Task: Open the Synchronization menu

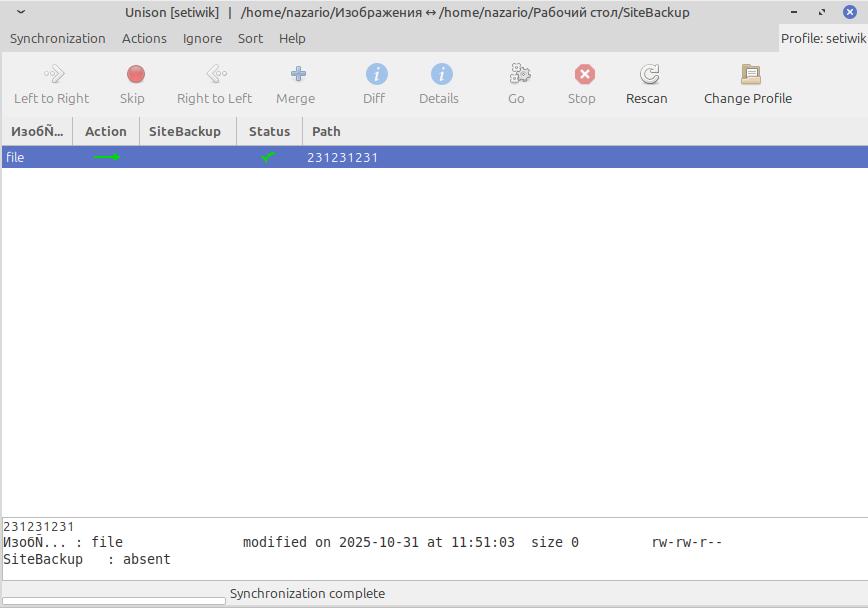Action: pos(58,38)
